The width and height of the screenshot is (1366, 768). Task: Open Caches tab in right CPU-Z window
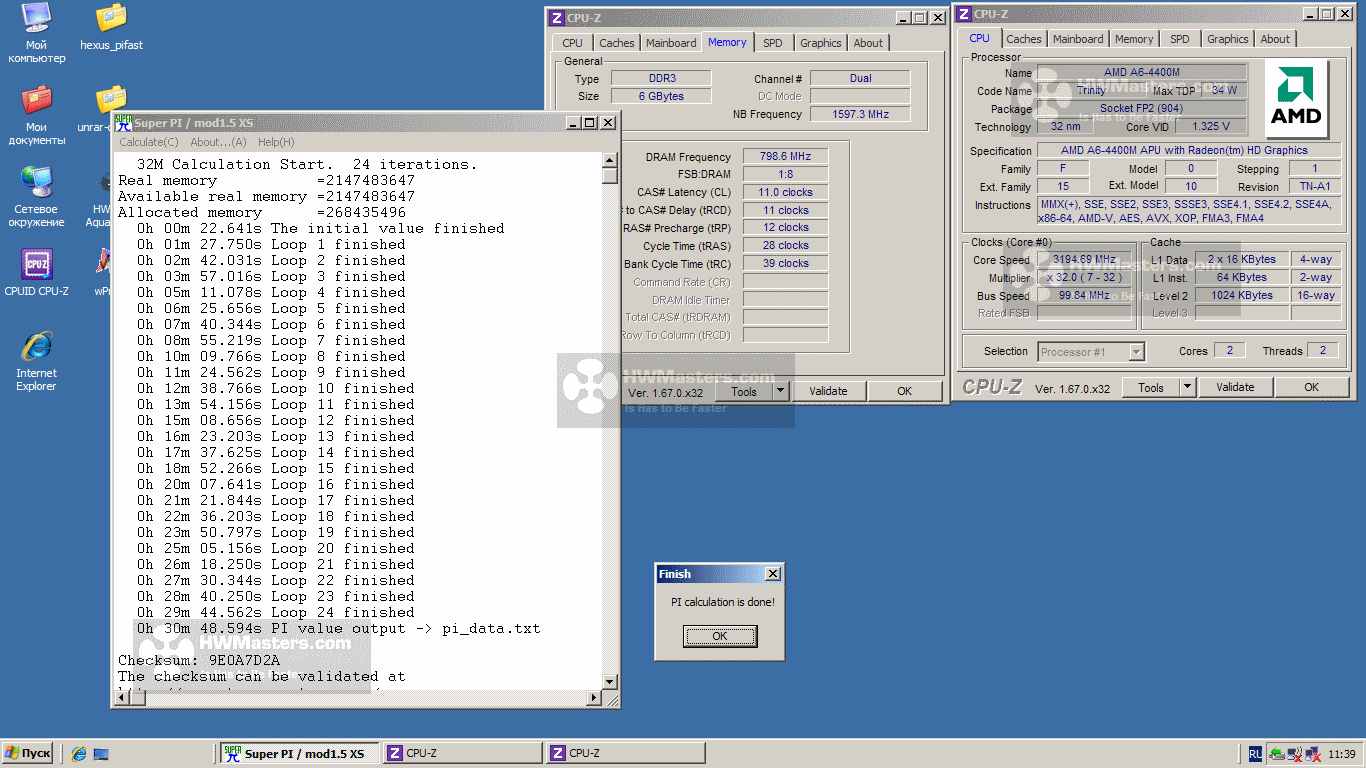pyautogui.click(x=1024, y=39)
